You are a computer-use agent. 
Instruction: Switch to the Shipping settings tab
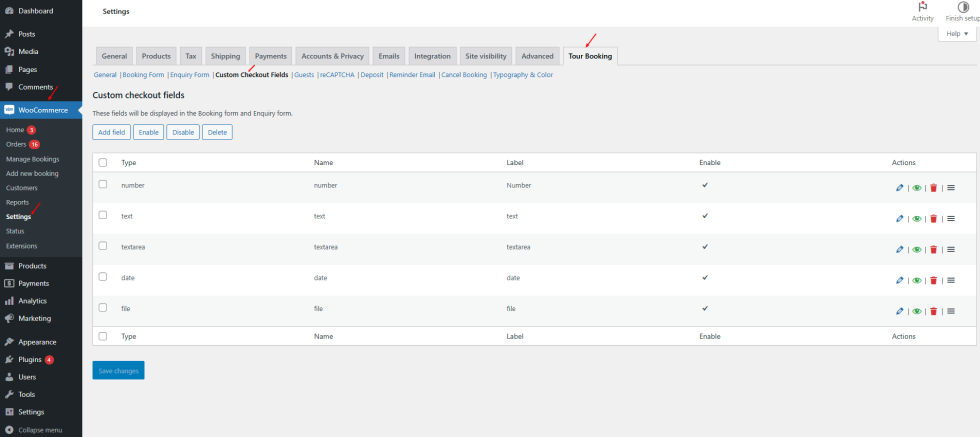(x=225, y=56)
